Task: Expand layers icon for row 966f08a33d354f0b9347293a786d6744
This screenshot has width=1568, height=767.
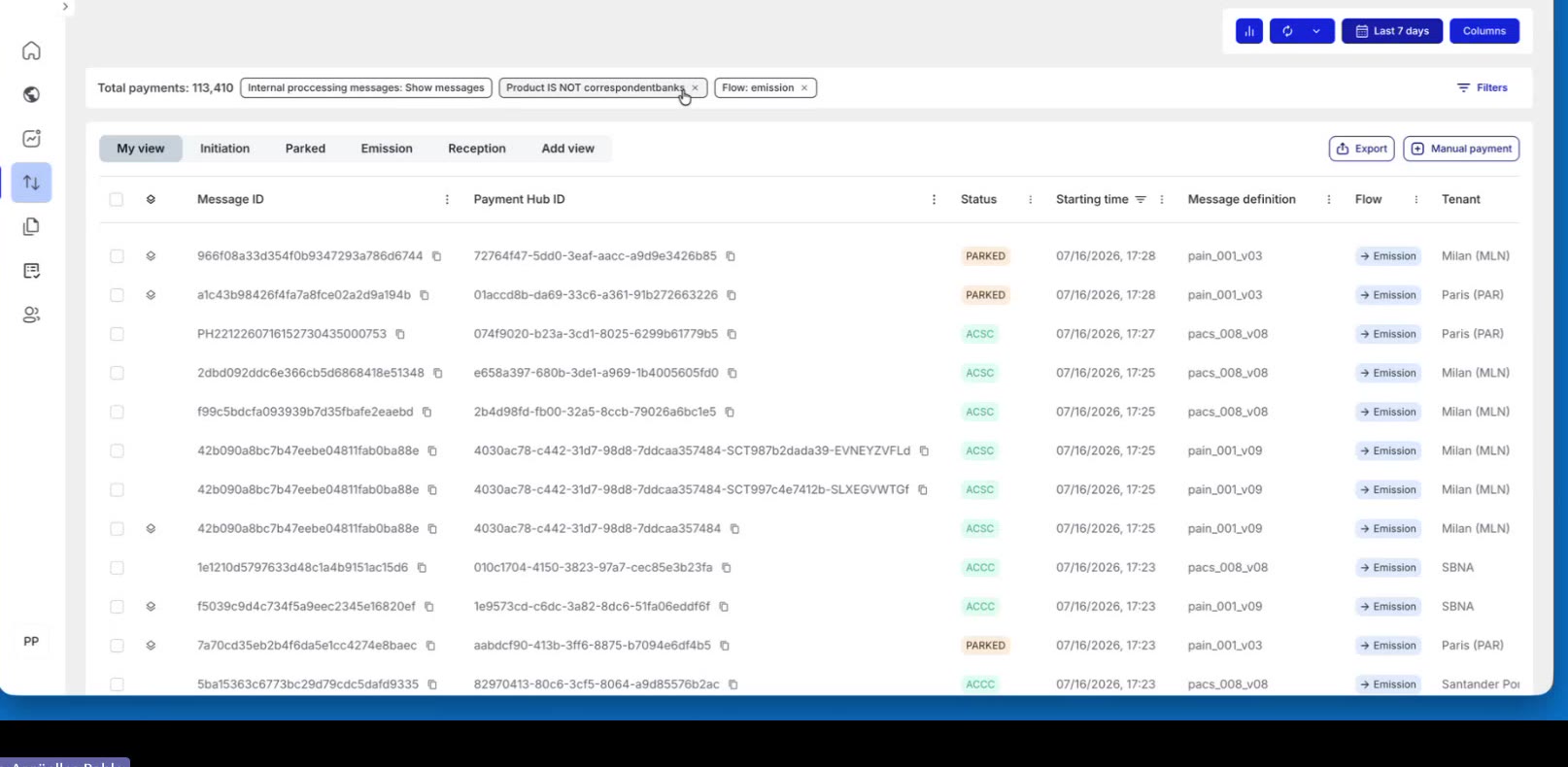Action: point(151,256)
